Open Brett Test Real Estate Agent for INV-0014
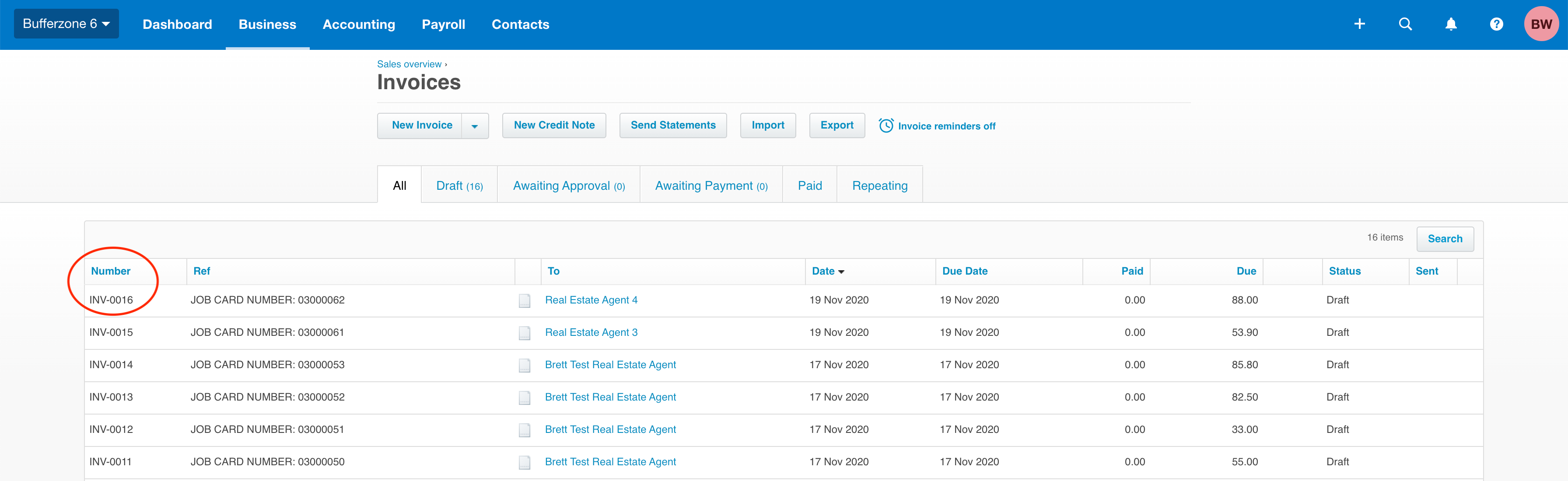Image resolution: width=1568 pixels, height=481 pixels. tap(610, 364)
